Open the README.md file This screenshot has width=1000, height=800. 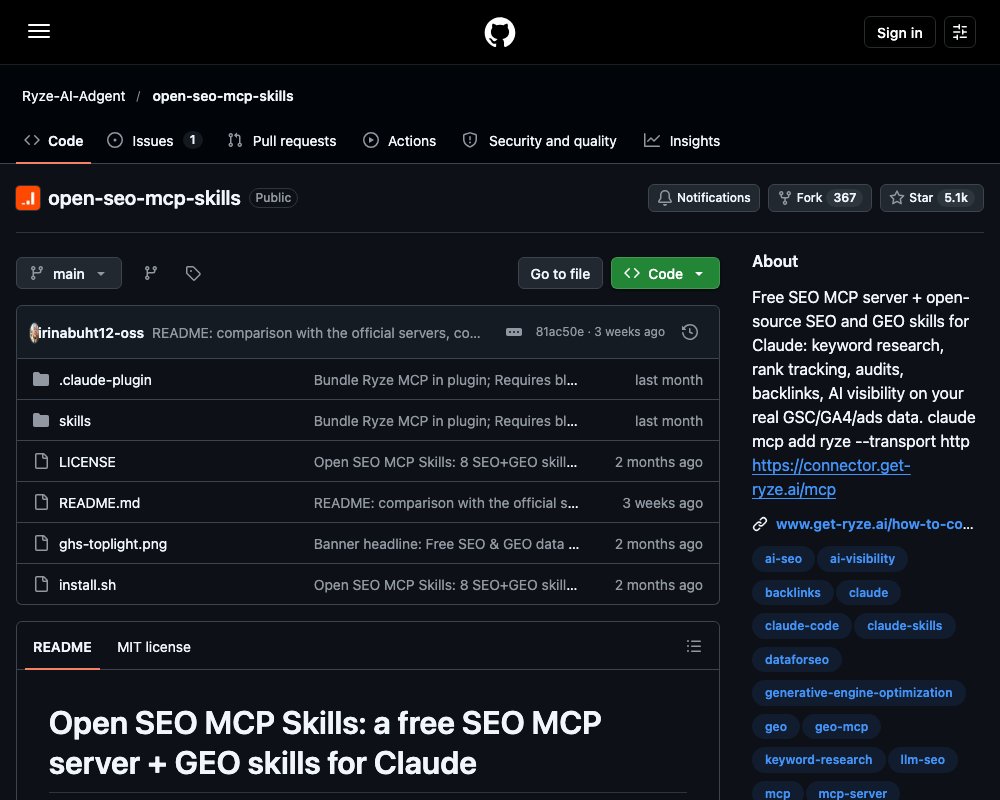tap(99, 503)
